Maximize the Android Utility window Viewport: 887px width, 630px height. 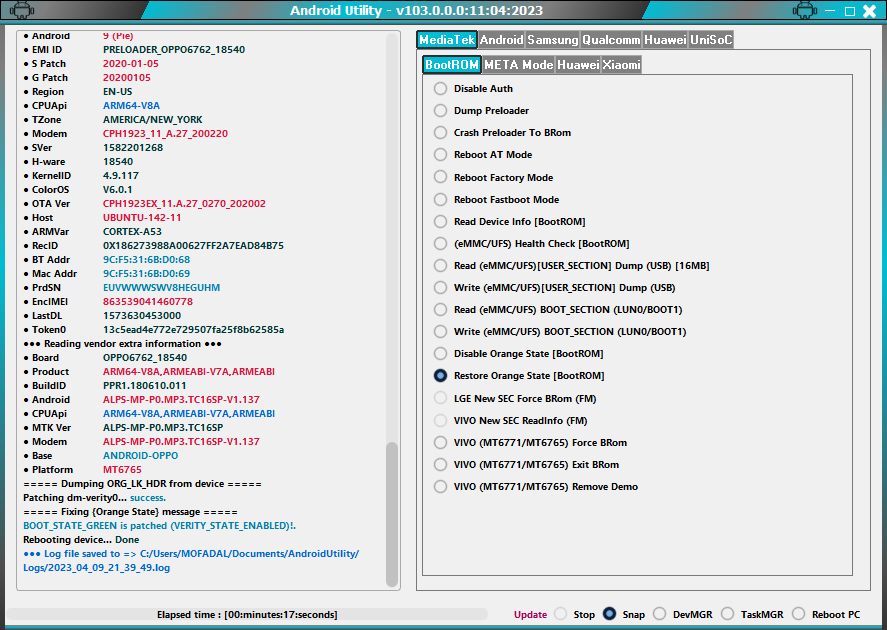(850, 11)
